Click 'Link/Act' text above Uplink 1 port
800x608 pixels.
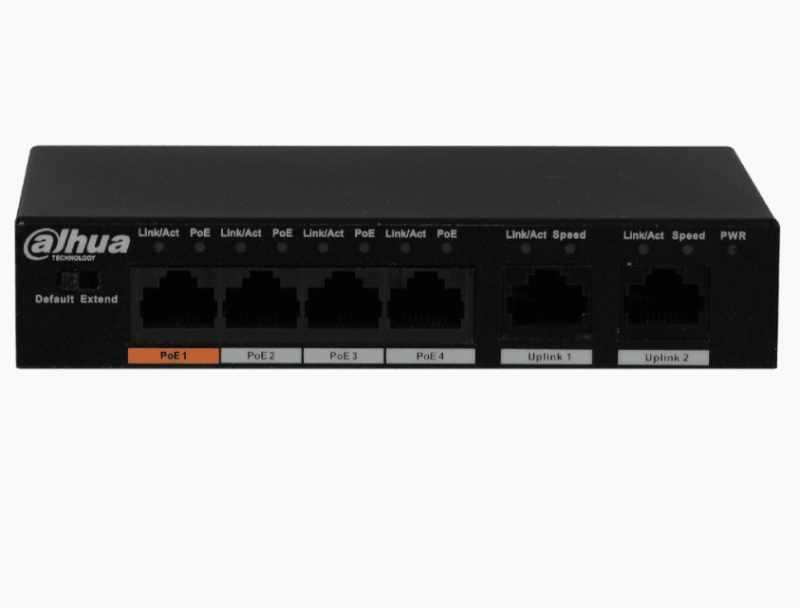(526, 235)
